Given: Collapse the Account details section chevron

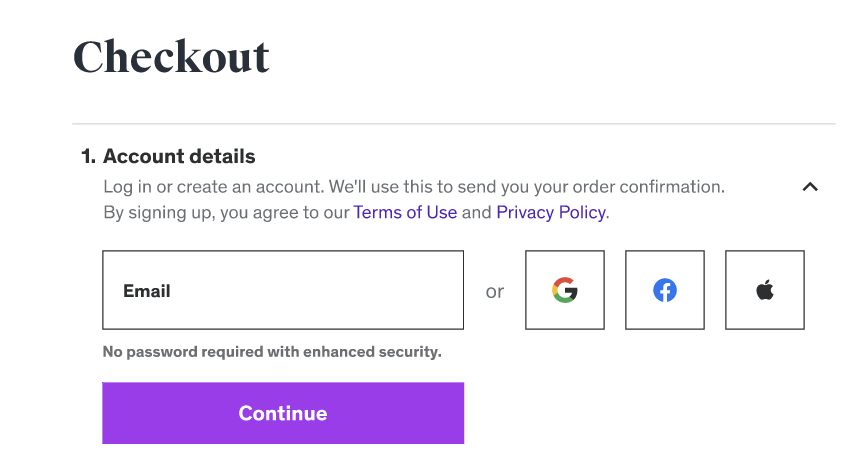Looking at the screenshot, I should pyautogui.click(x=810, y=186).
